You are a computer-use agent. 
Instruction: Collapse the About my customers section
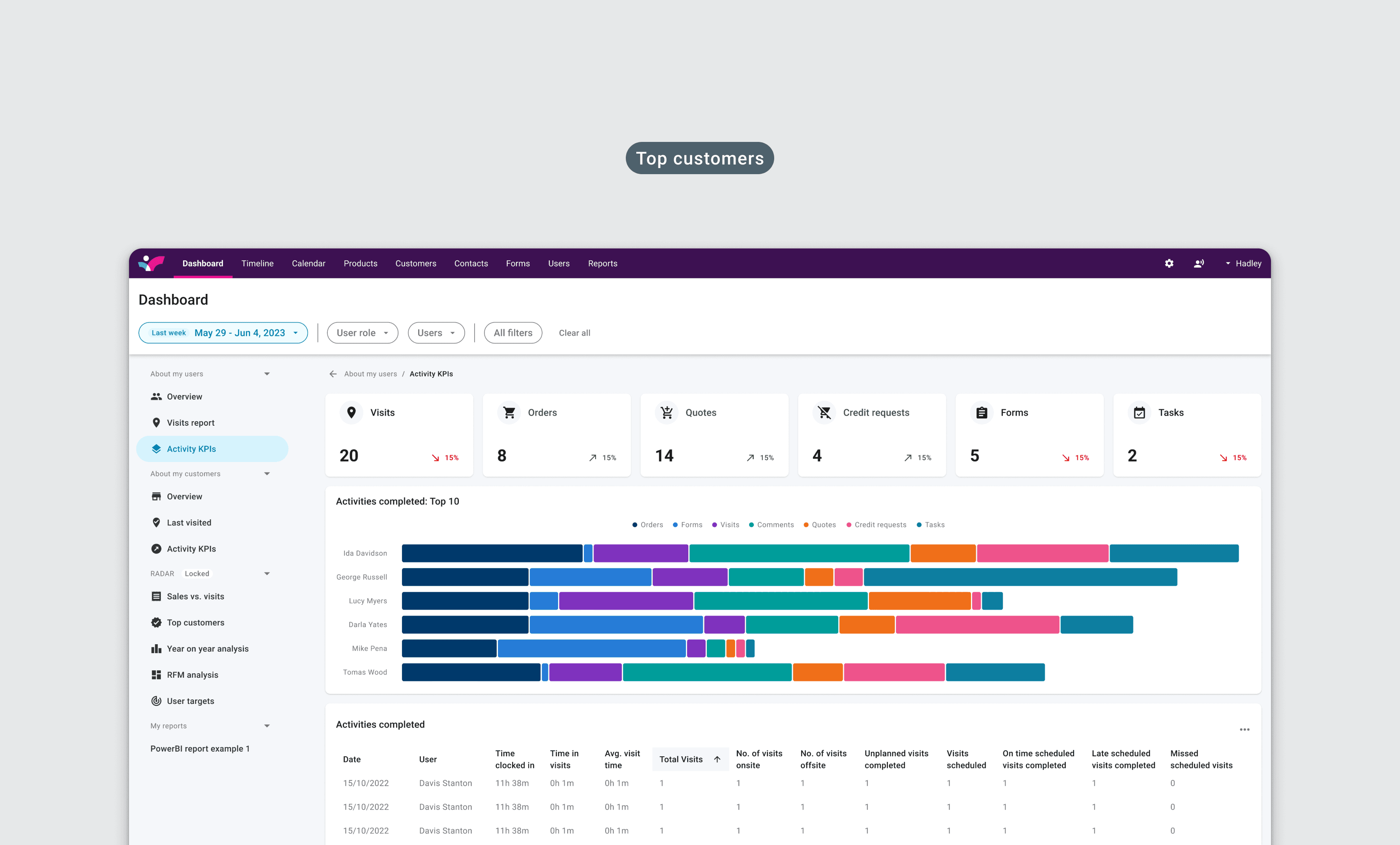click(267, 474)
